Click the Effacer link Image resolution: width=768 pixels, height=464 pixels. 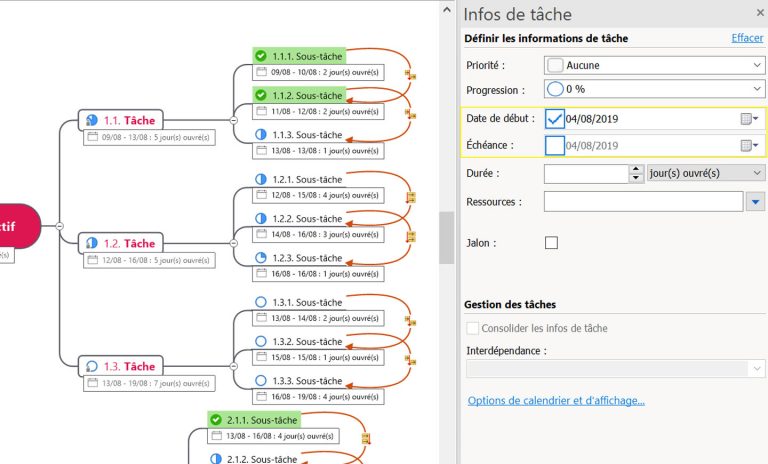pos(746,38)
